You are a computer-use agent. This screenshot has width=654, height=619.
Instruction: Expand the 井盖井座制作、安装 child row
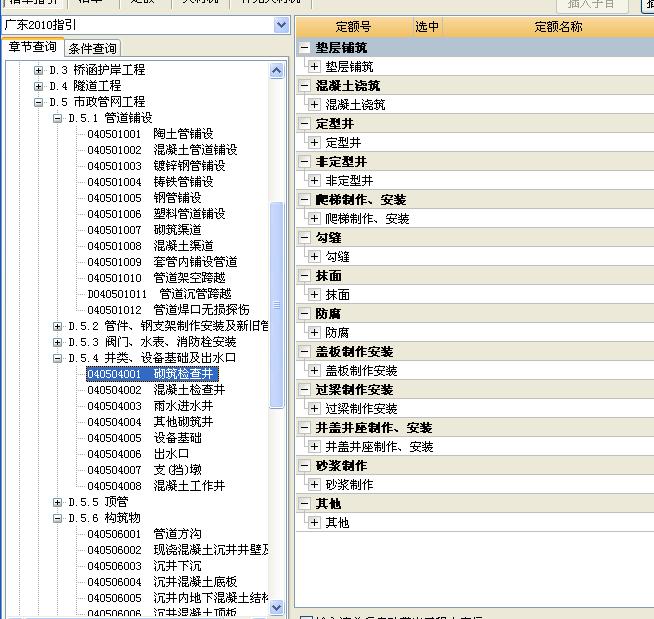point(314,447)
